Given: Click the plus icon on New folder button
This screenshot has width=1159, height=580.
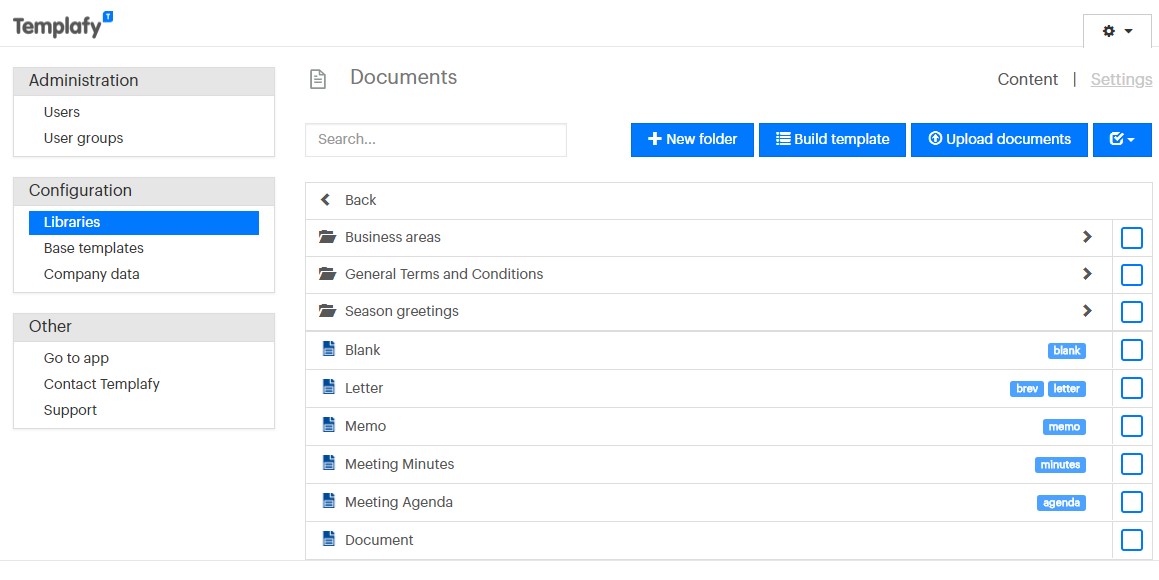Looking at the screenshot, I should pos(654,139).
